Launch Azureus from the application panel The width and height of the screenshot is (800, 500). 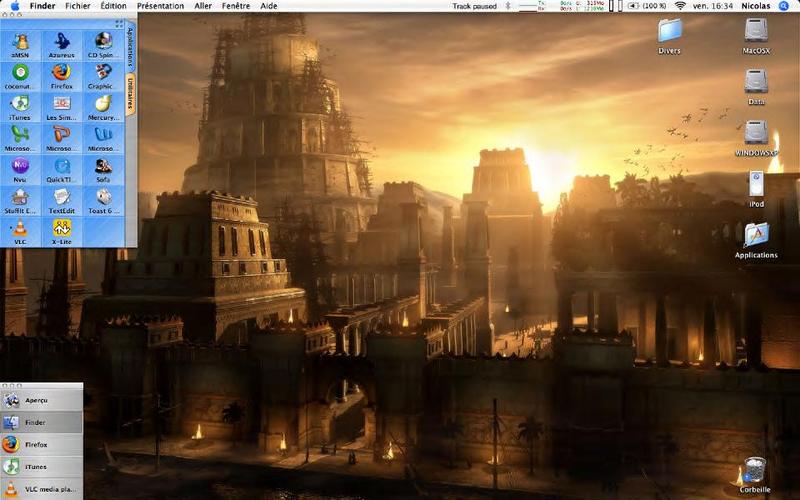(x=62, y=45)
